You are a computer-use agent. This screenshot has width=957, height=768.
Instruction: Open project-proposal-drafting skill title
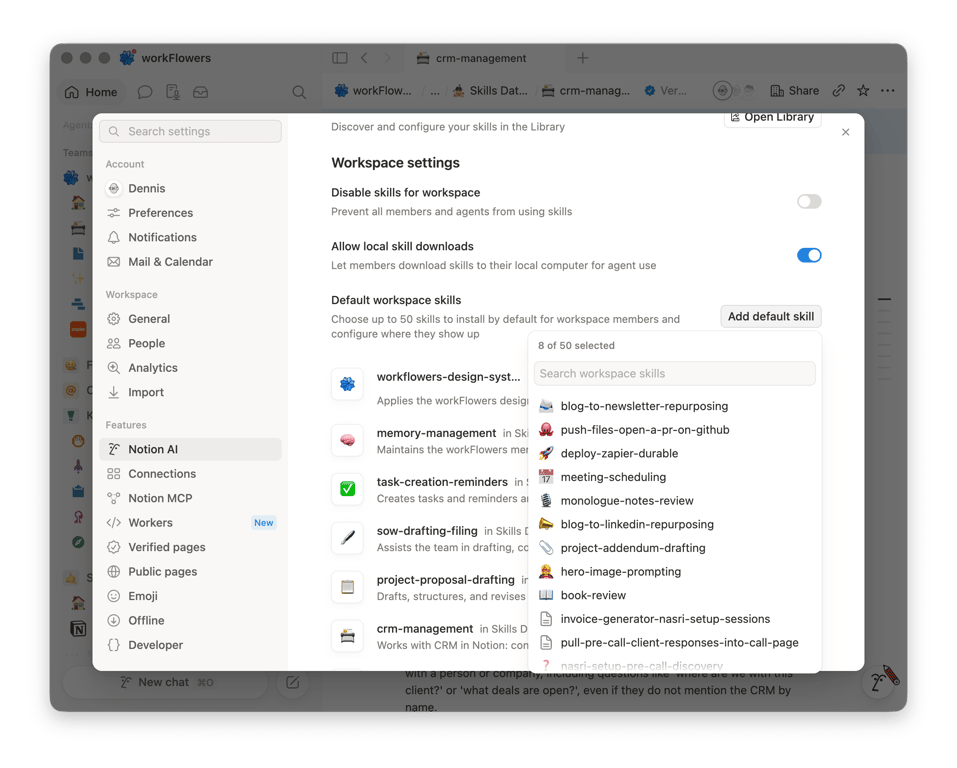446,579
